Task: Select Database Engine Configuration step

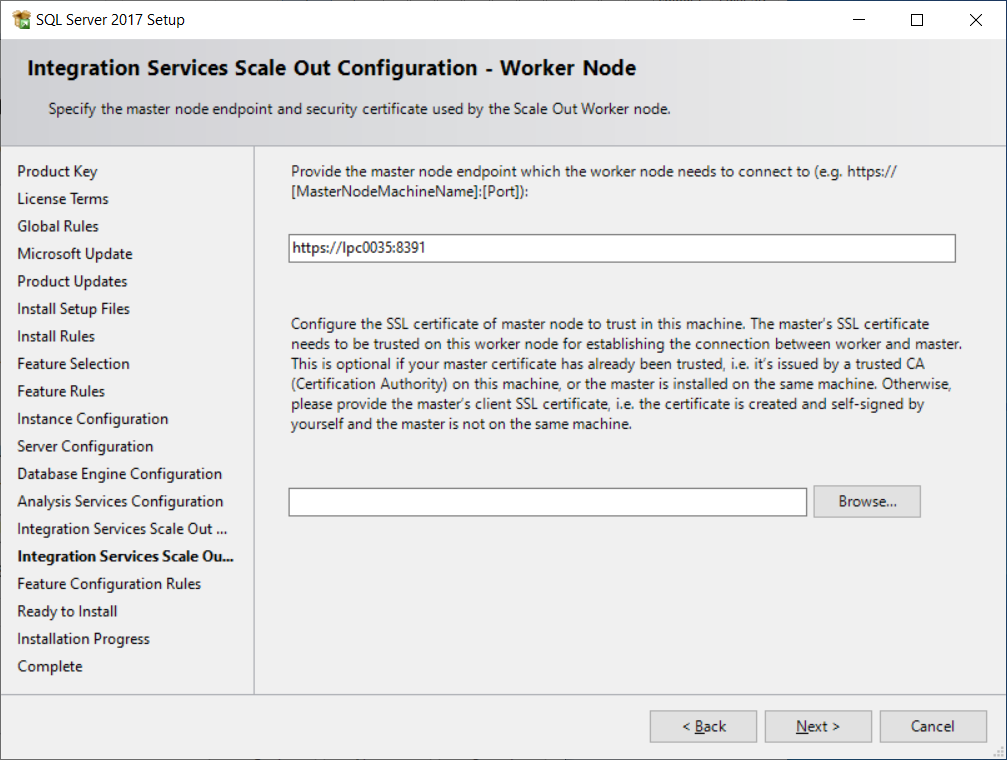Action: 119,474
